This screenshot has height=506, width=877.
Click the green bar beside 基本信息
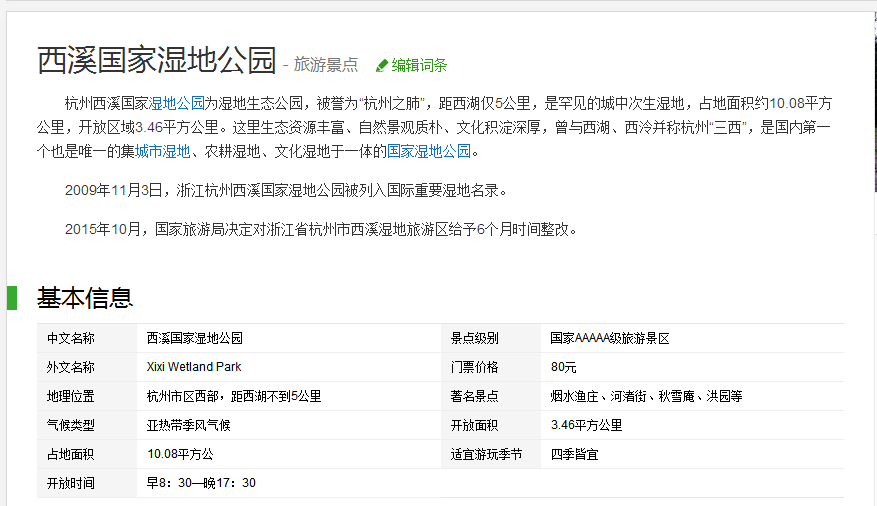click(x=12, y=297)
